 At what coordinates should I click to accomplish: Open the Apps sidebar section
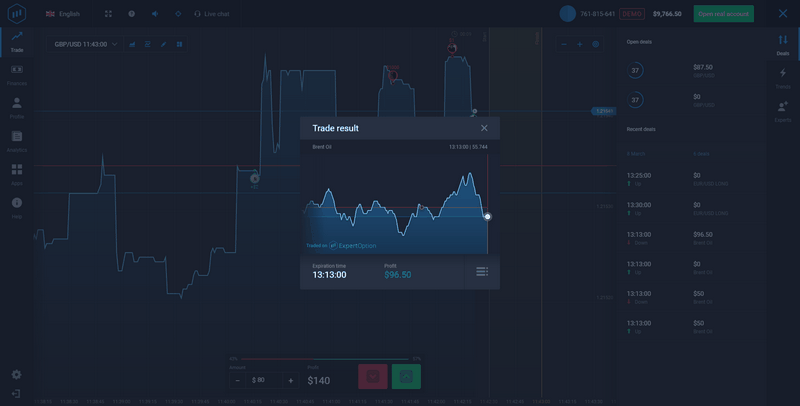(x=17, y=173)
